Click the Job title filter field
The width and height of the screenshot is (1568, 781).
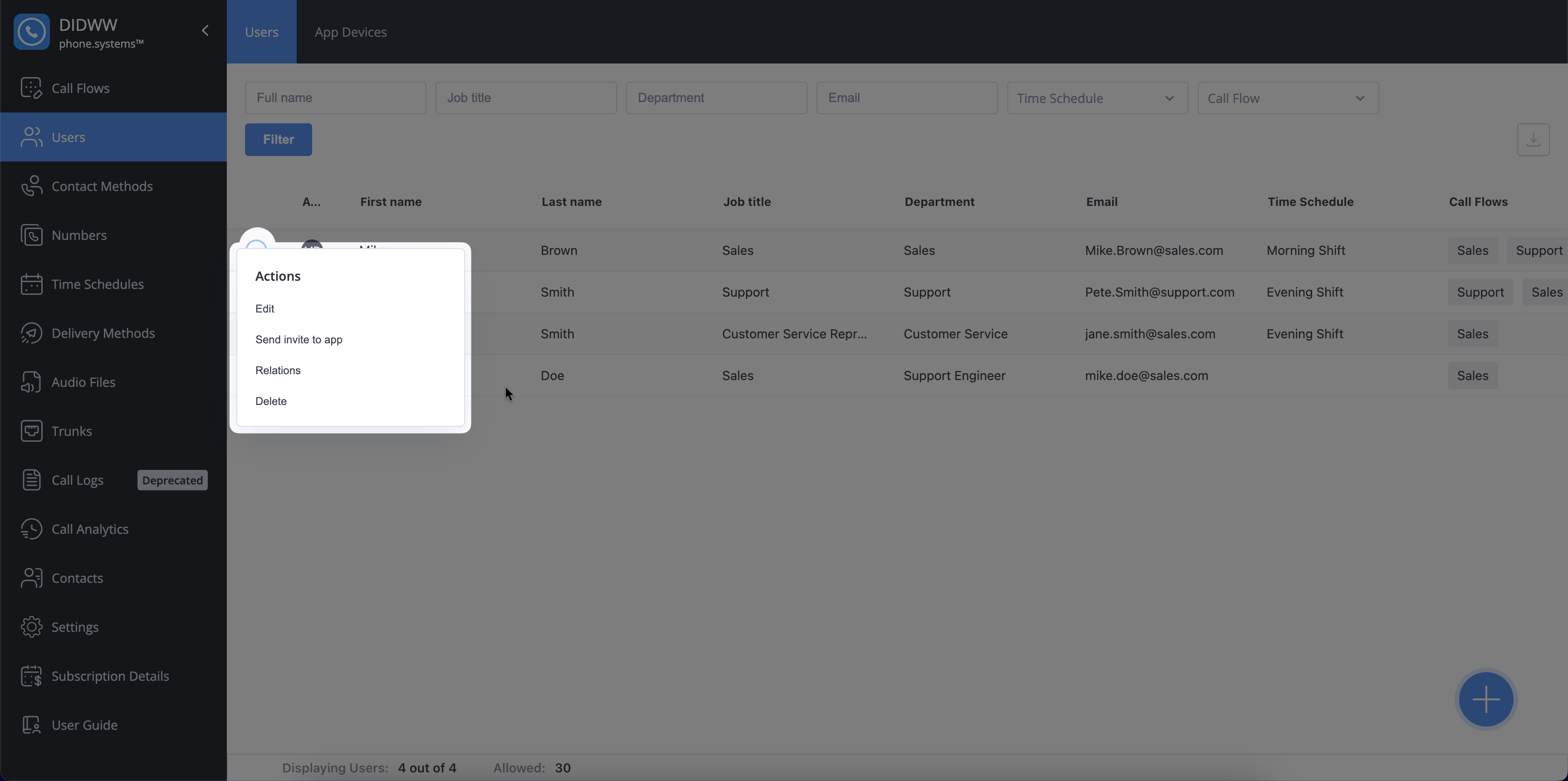pyautogui.click(x=526, y=98)
